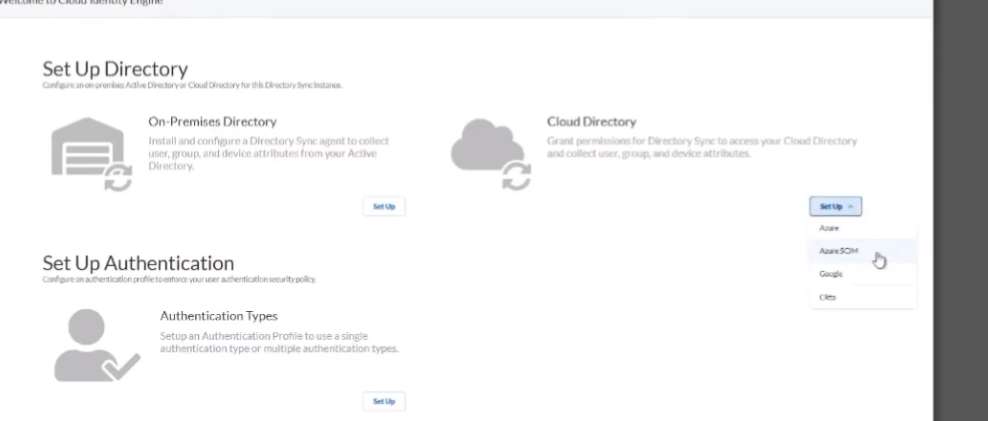Choose Azure from the dropdown menu
The height and width of the screenshot is (421, 988).
coord(863,228)
